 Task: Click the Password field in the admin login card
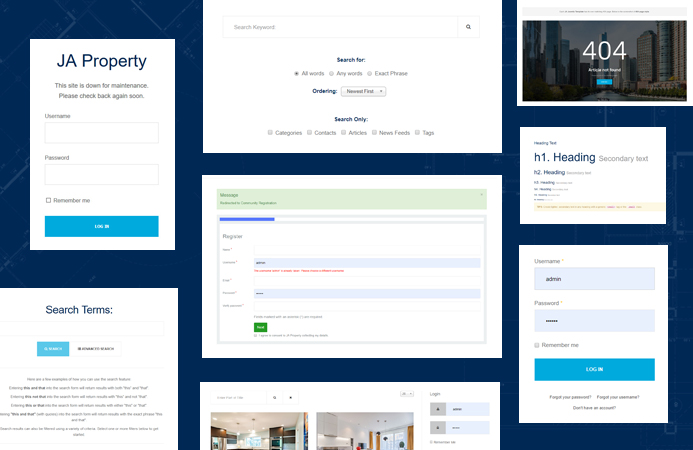(x=594, y=320)
